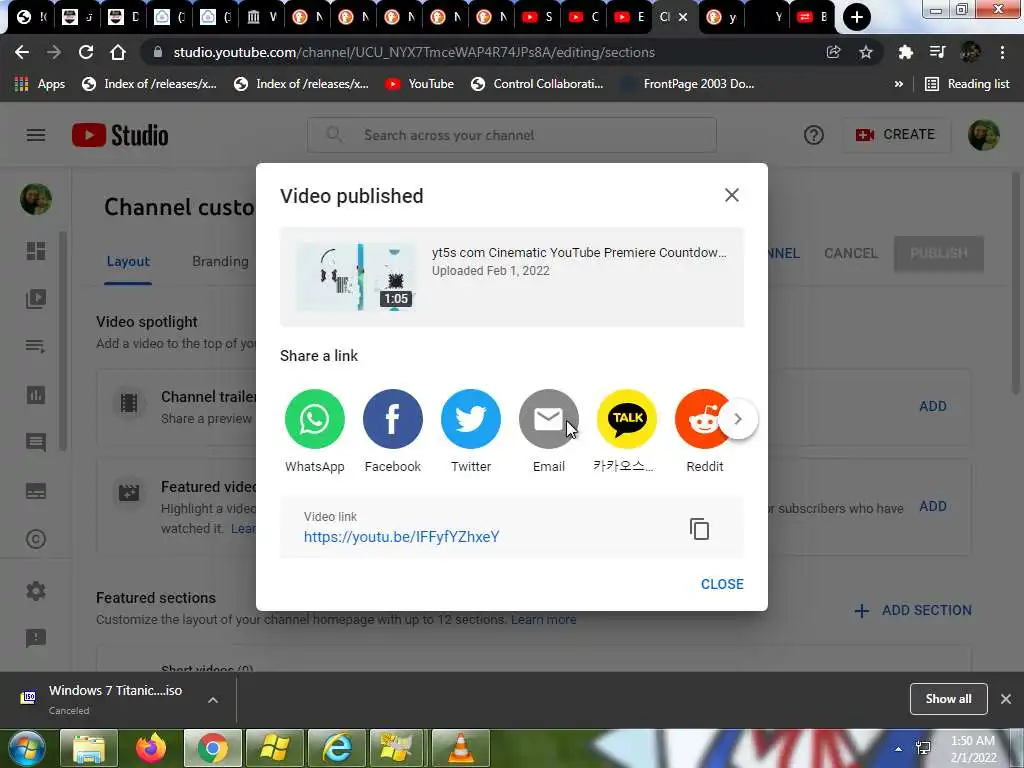Open the Copyright sidebar icon
The height and width of the screenshot is (768, 1024).
36,539
